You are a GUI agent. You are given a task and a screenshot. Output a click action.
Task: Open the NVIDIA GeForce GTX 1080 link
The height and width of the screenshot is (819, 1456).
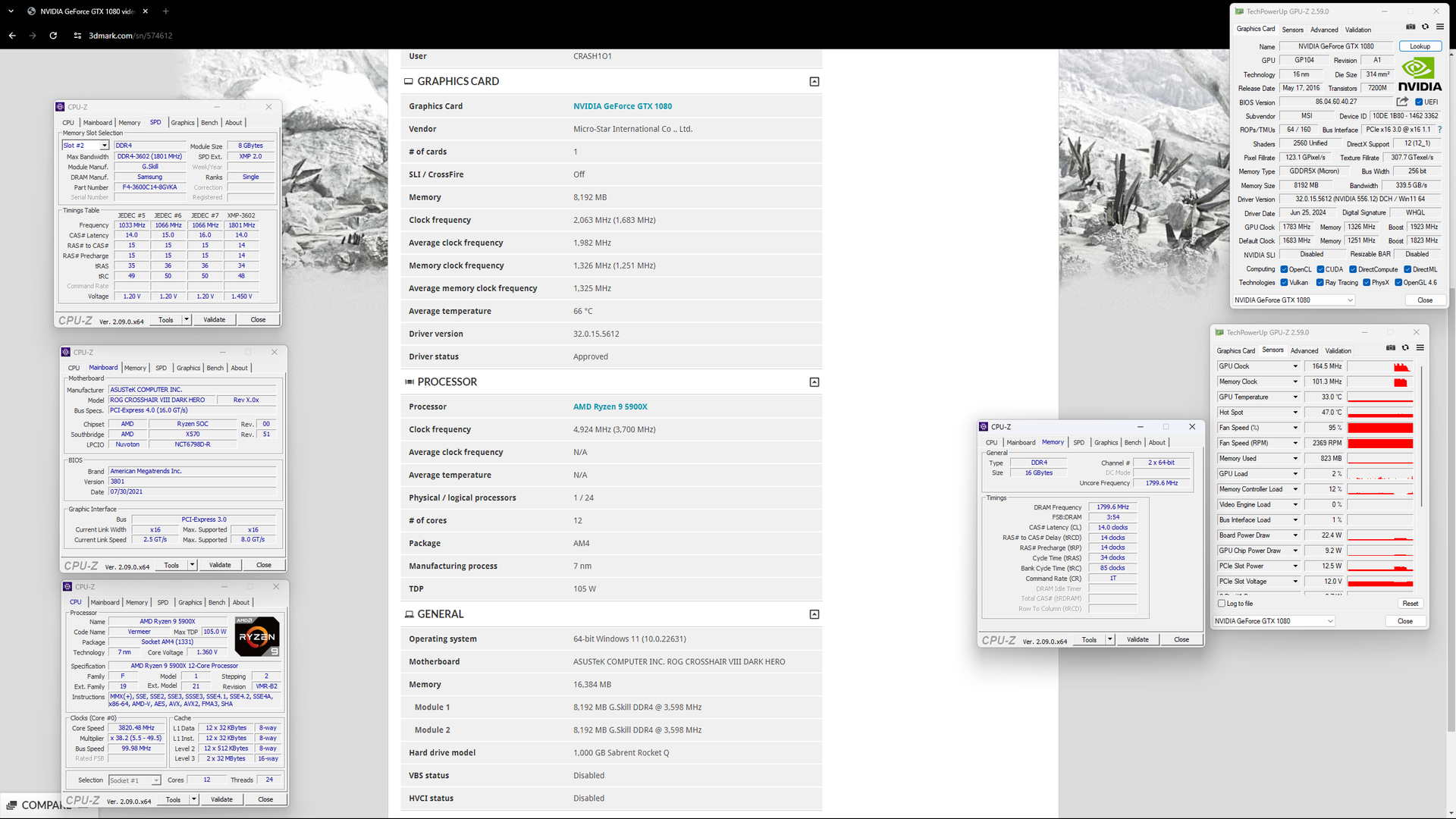[622, 106]
